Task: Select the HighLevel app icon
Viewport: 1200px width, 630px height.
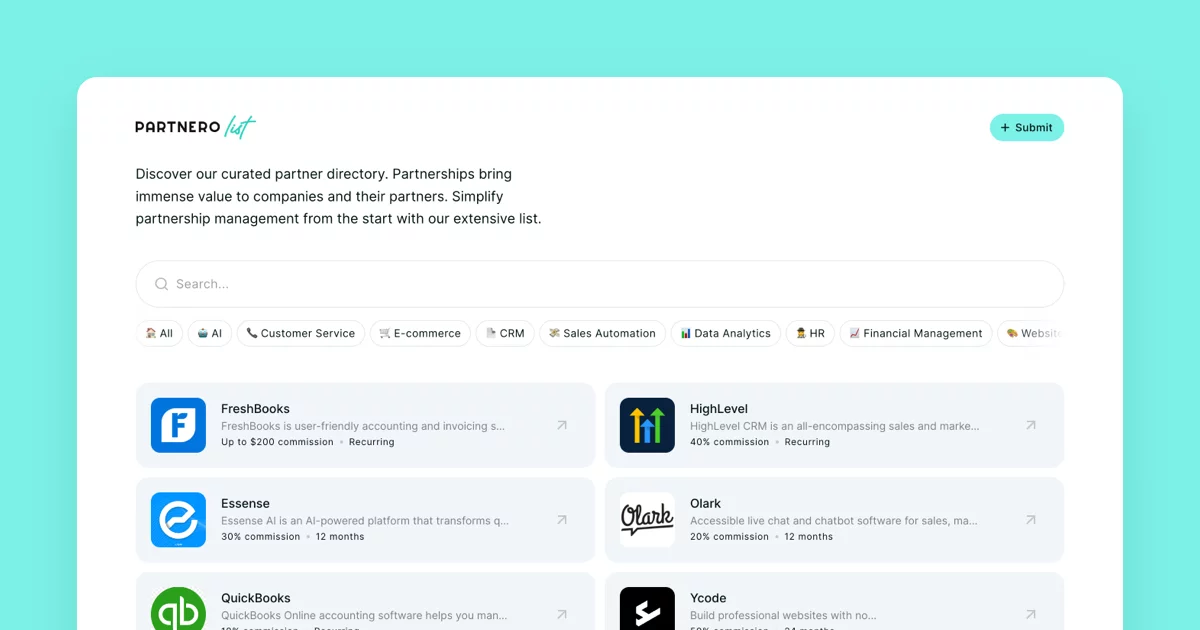Action: pyautogui.click(x=647, y=425)
